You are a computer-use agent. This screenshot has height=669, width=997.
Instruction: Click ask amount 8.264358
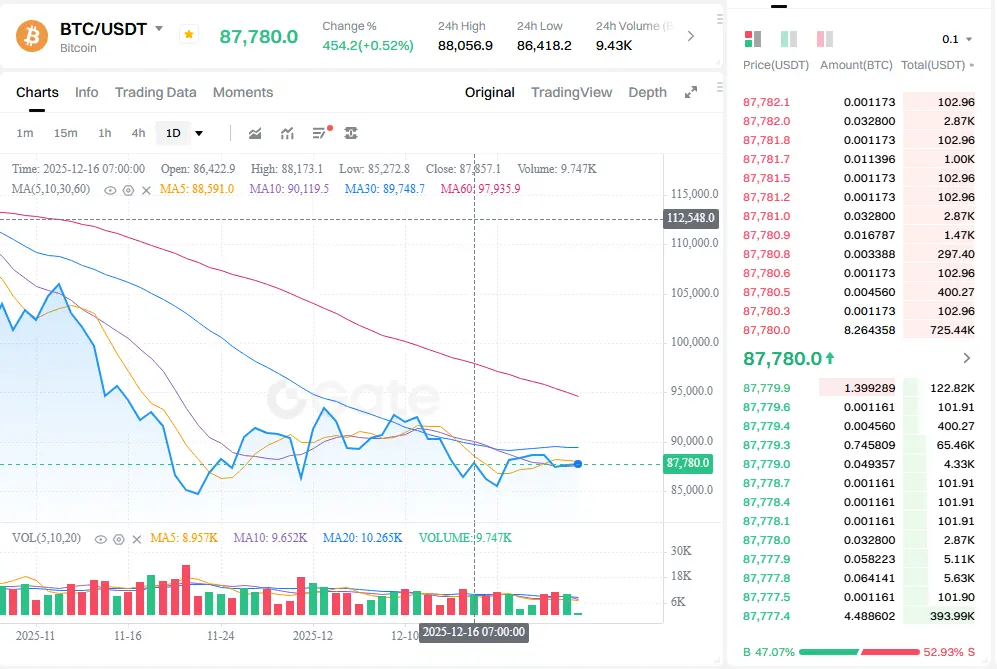point(869,330)
